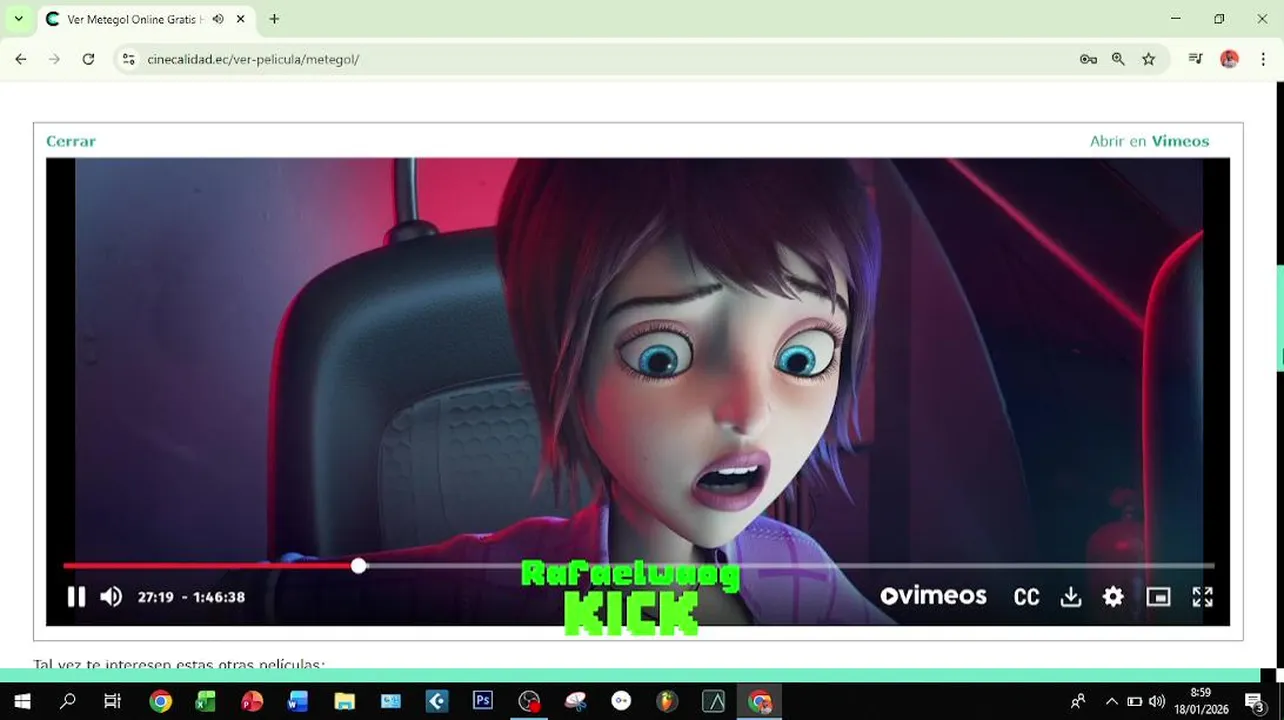Switch to active Chrome window on taskbar
Viewport: 1284px width, 720px height.
point(760,702)
